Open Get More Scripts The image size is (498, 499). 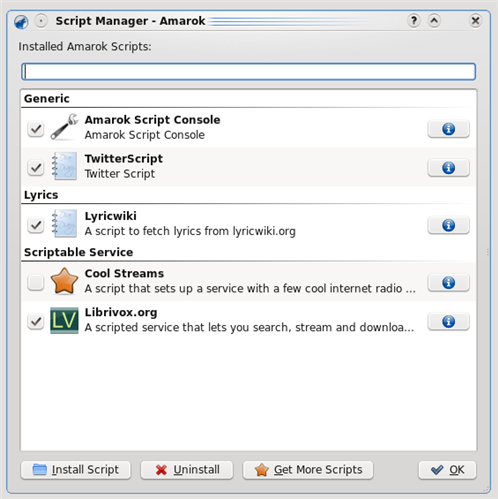coord(308,470)
